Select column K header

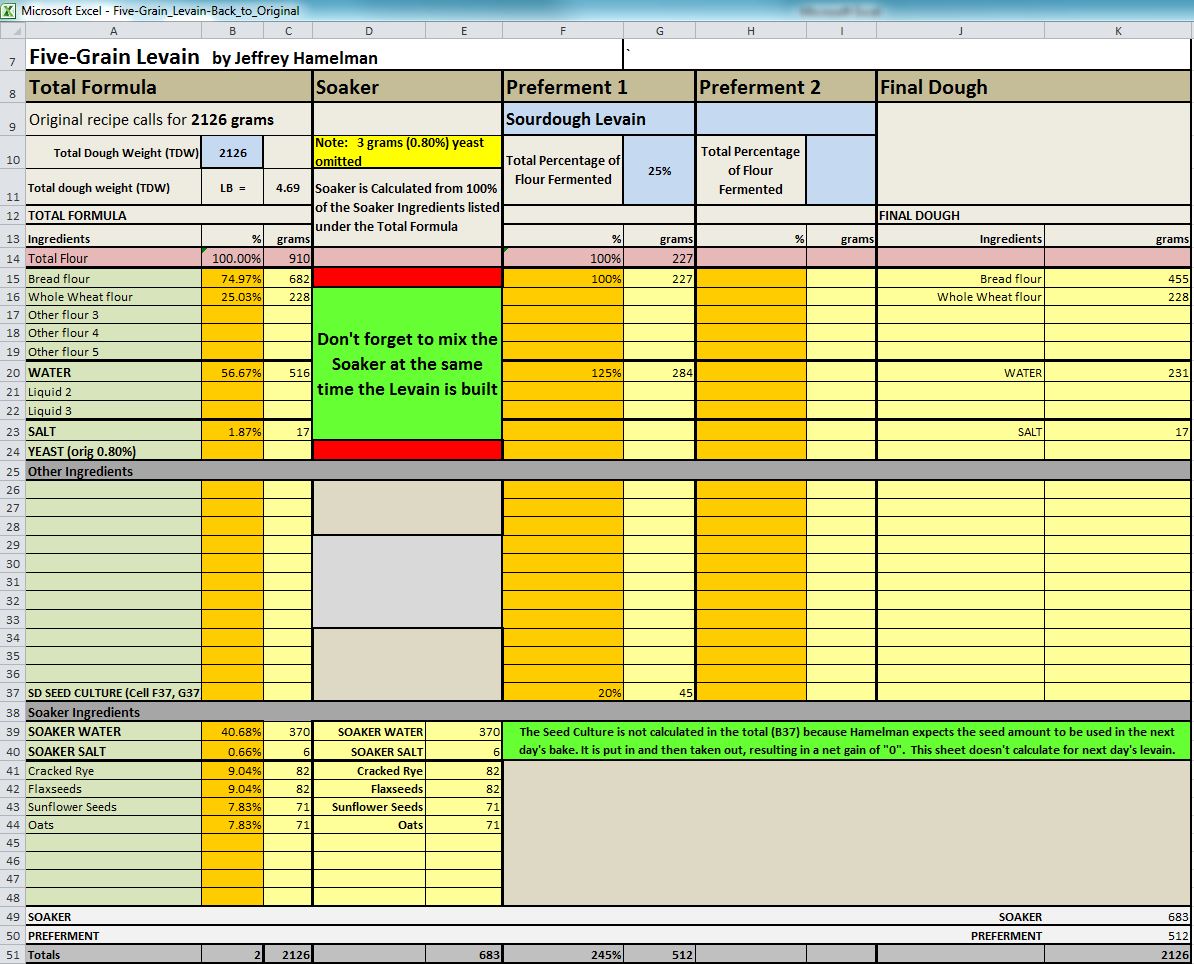pyautogui.click(x=1118, y=31)
